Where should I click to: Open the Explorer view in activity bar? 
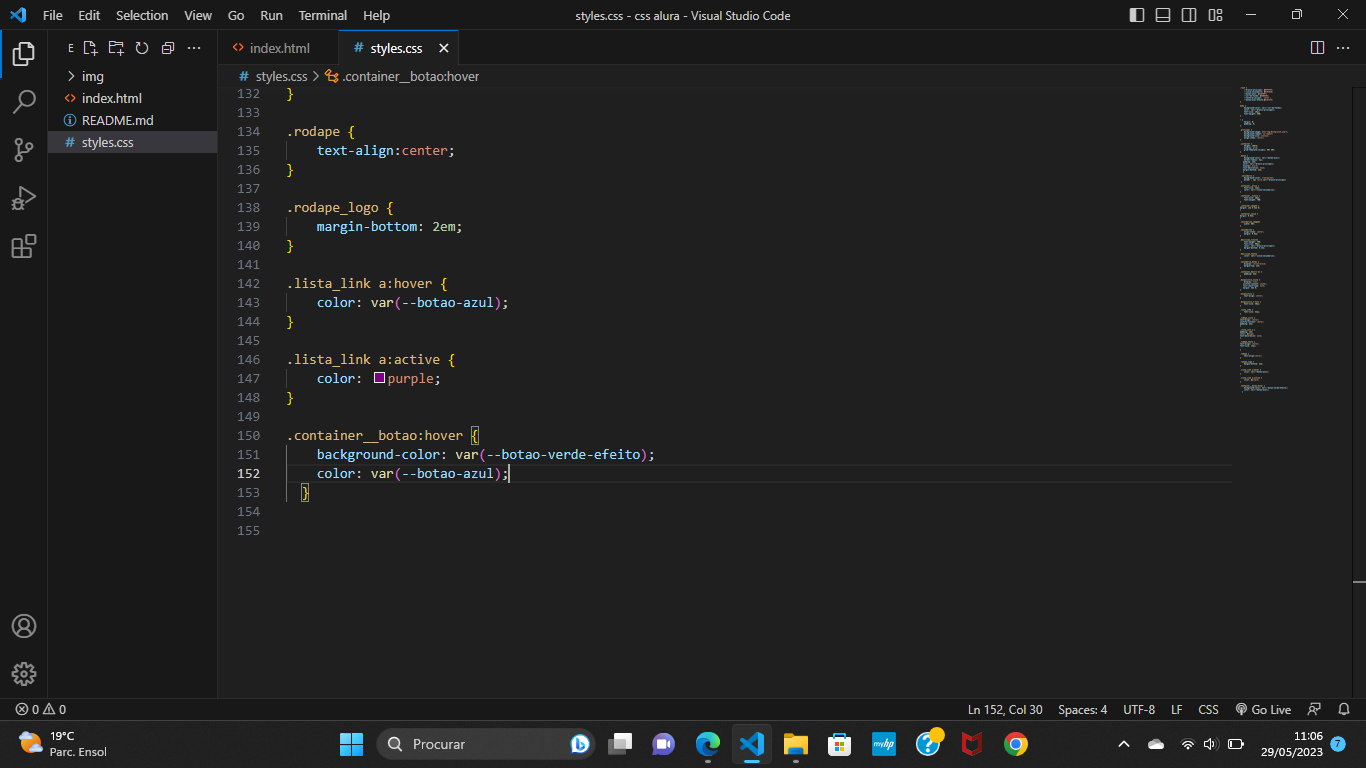[24, 54]
